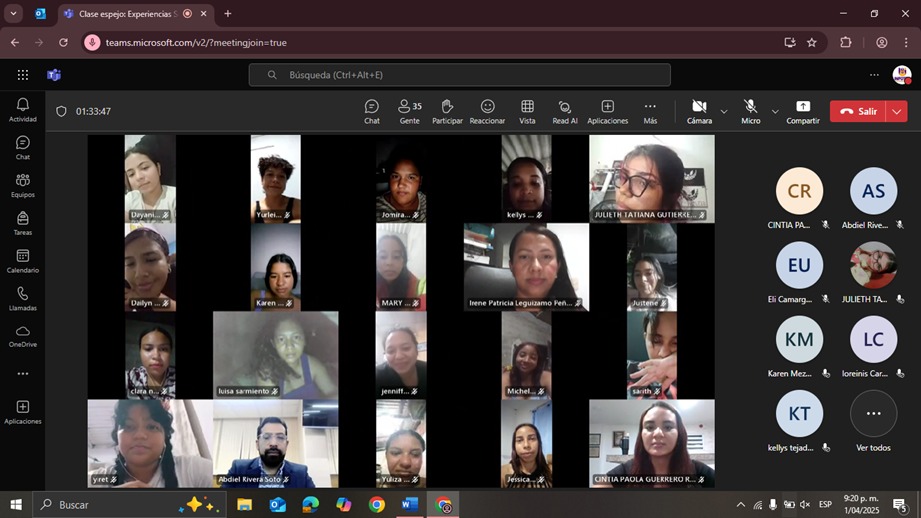921x518 pixels.
Task: Open Word from the Windows taskbar
Action: [409, 505]
